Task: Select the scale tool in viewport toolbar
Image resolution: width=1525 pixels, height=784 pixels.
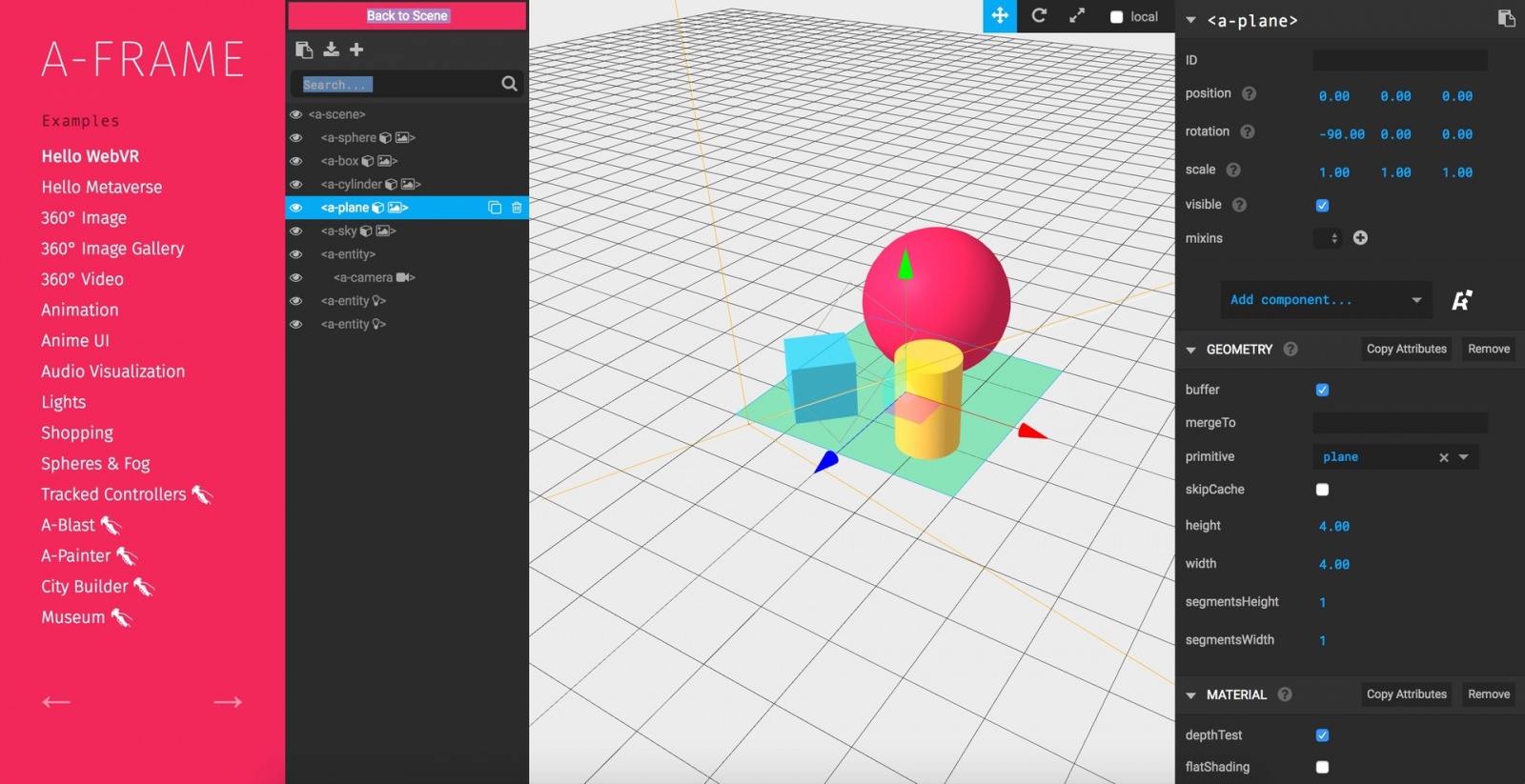Action: [1077, 16]
